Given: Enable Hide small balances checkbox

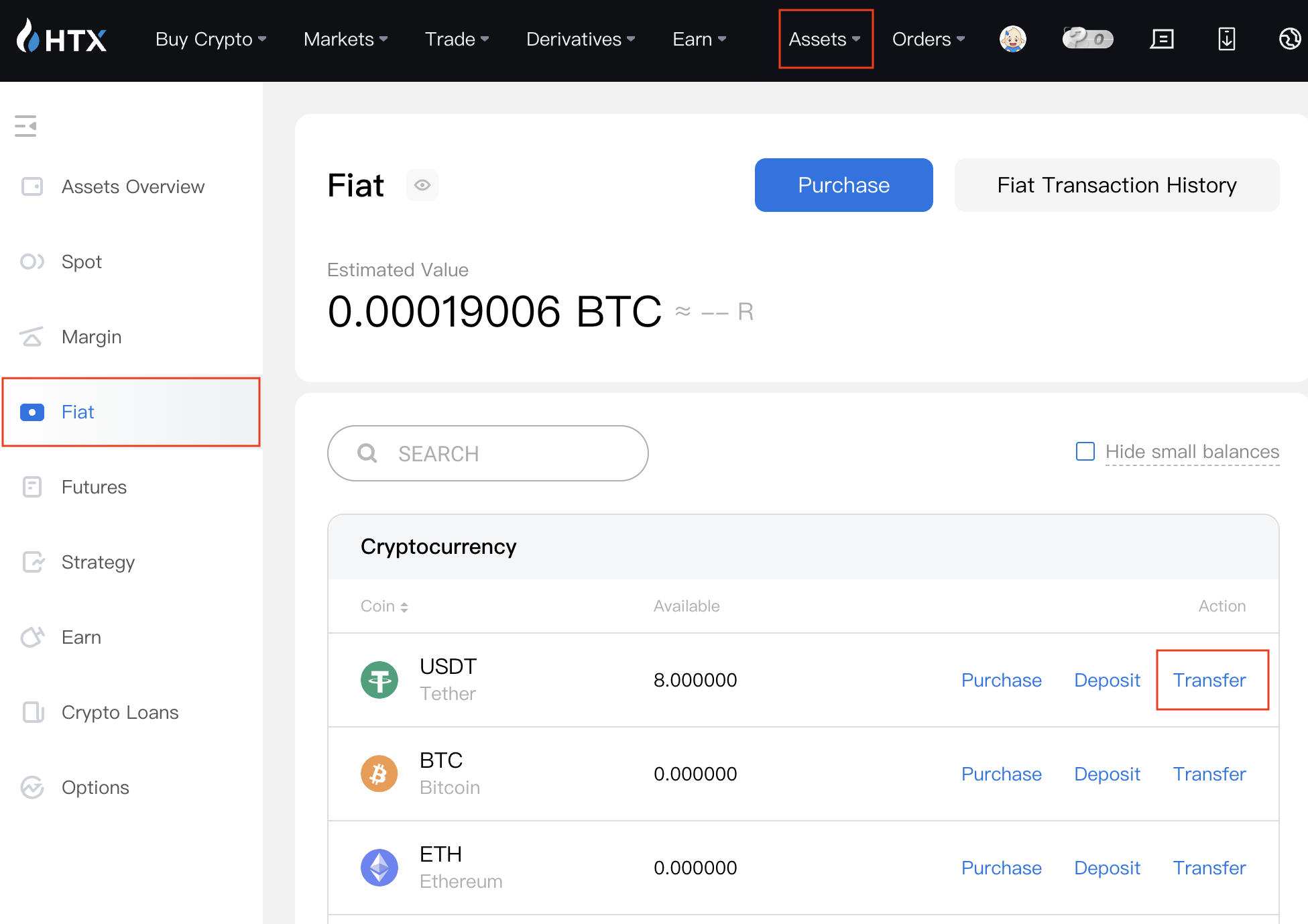Looking at the screenshot, I should tap(1085, 451).
